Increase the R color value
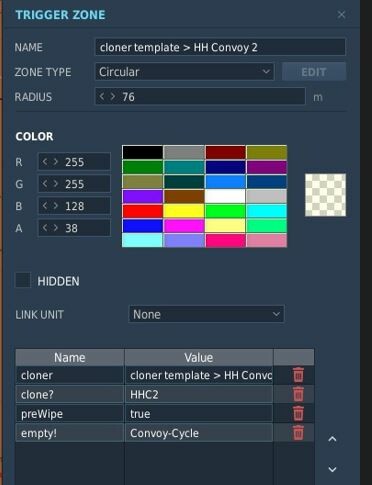The height and width of the screenshot is (485, 372). click(x=56, y=162)
